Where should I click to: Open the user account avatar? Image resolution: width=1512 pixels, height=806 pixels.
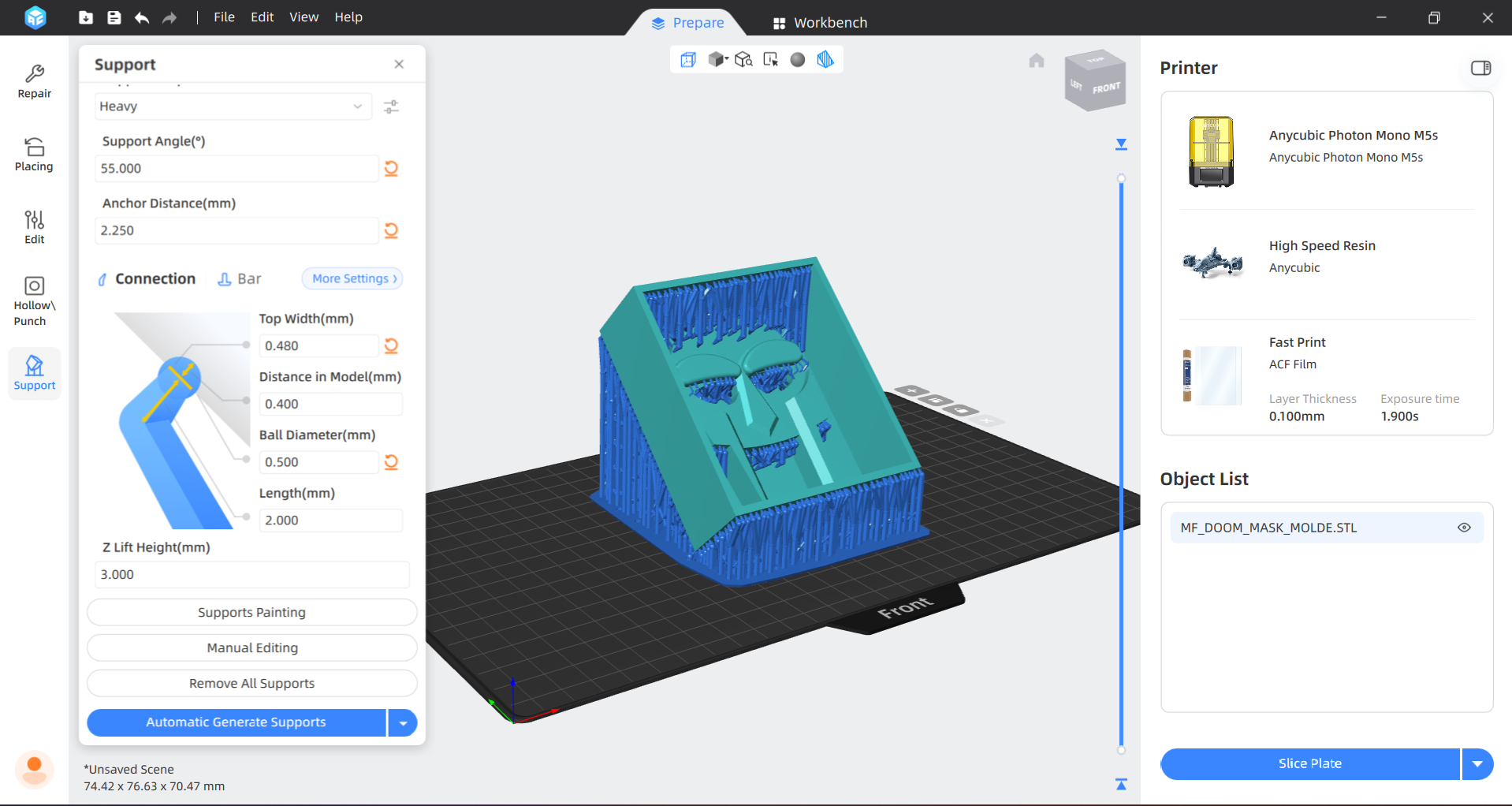35,769
